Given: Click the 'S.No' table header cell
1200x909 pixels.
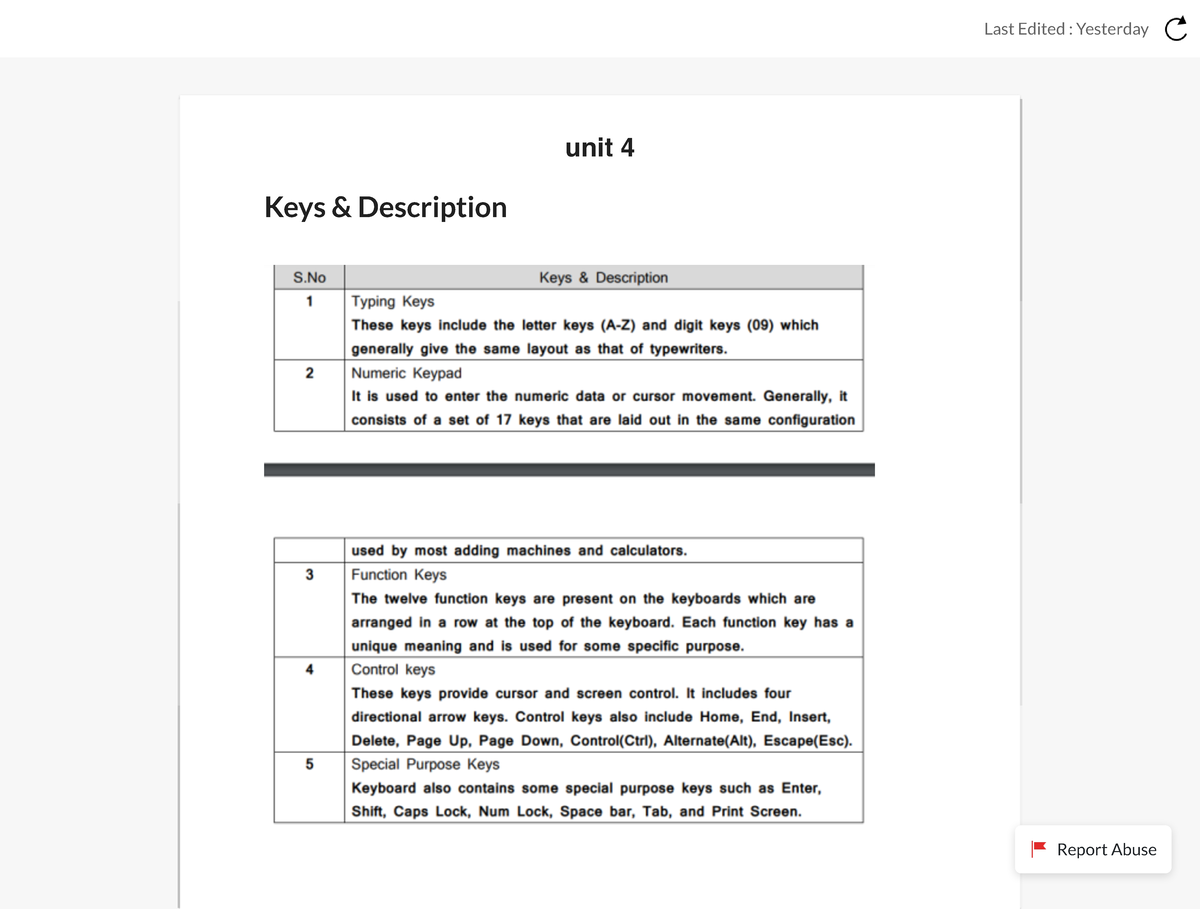Looking at the screenshot, I should [309, 277].
